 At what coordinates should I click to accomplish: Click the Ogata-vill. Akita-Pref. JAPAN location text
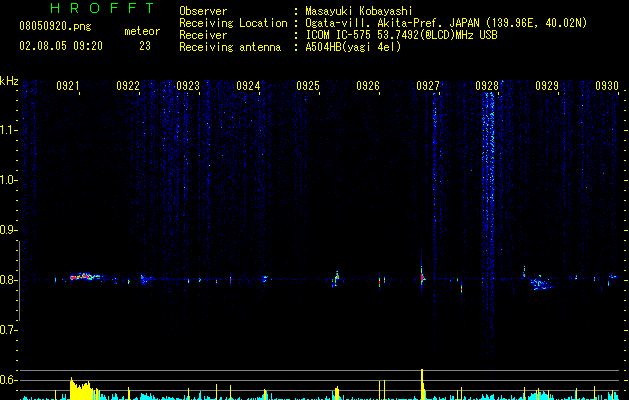(x=446, y=23)
